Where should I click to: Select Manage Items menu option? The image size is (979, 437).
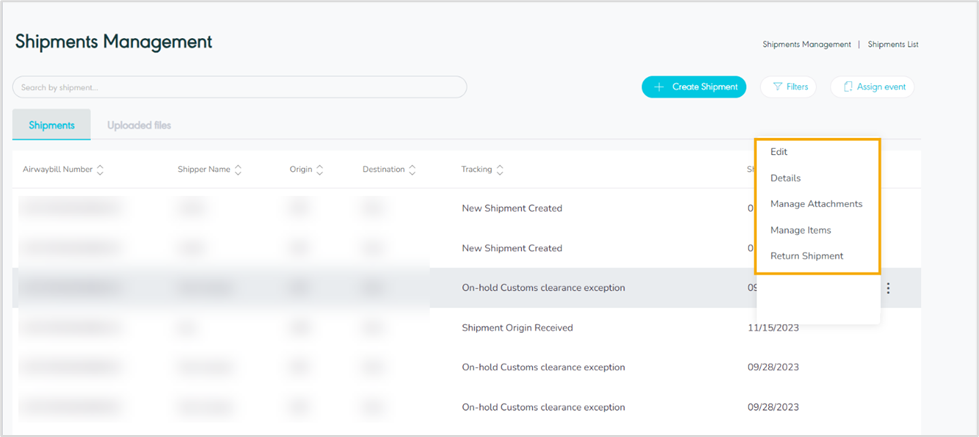800,230
